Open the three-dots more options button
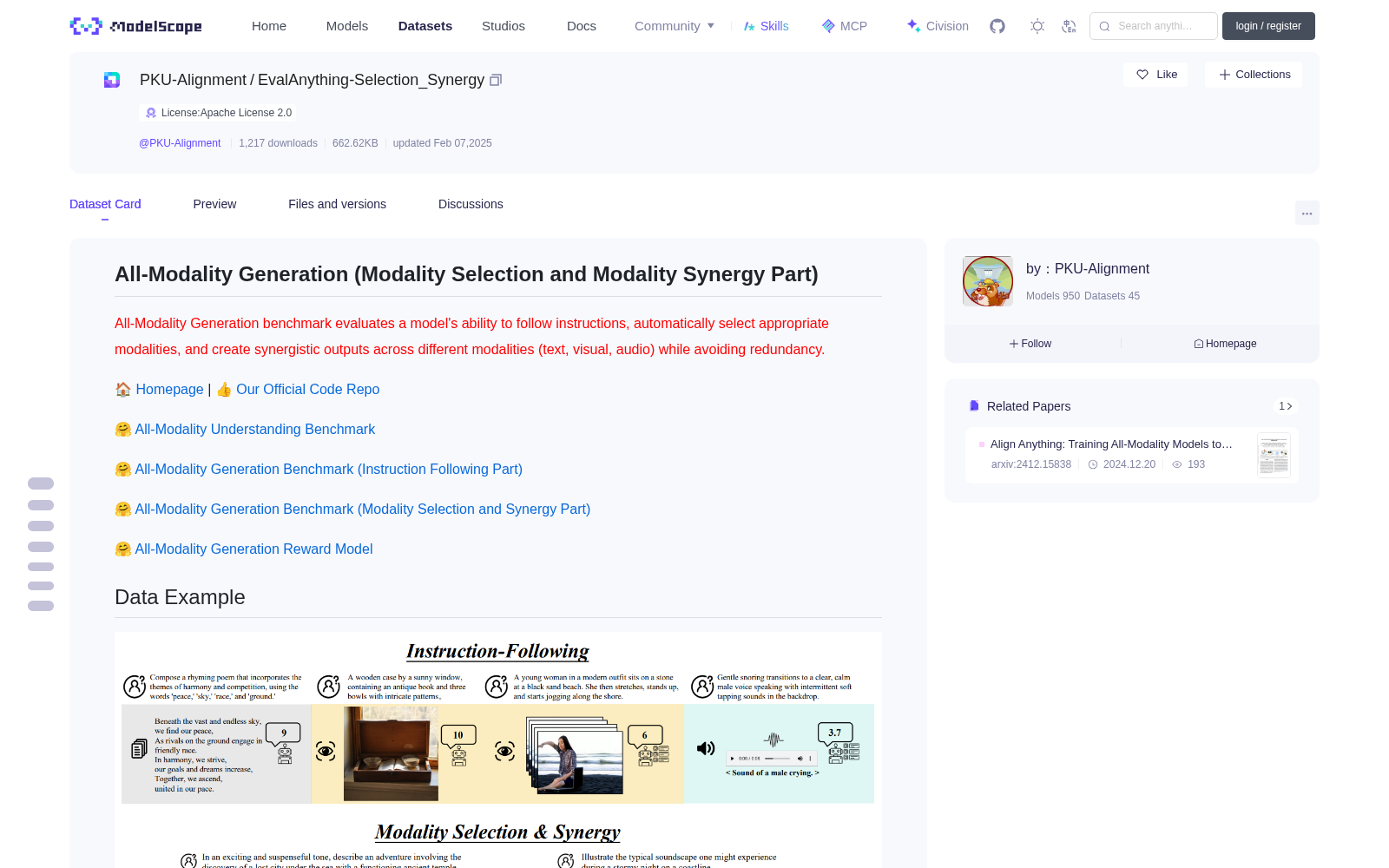Viewport: 1389px width, 868px height. click(x=1307, y=213)
